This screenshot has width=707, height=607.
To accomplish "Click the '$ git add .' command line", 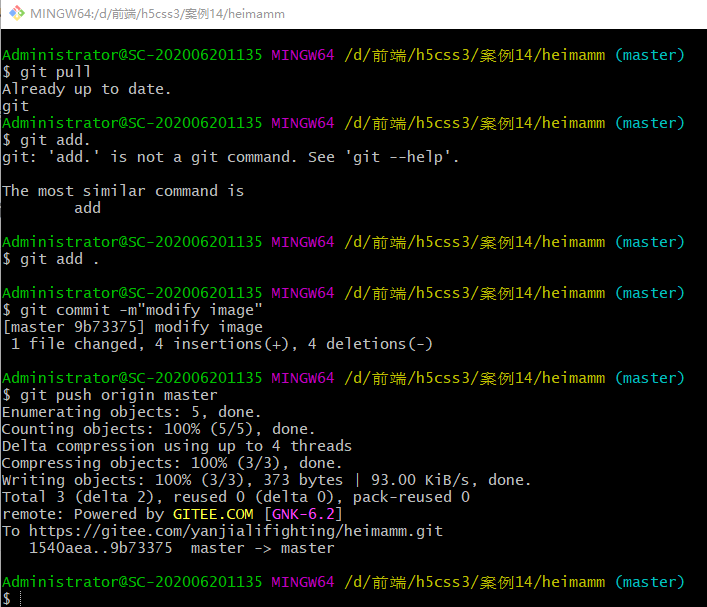I will coord(50,259).
